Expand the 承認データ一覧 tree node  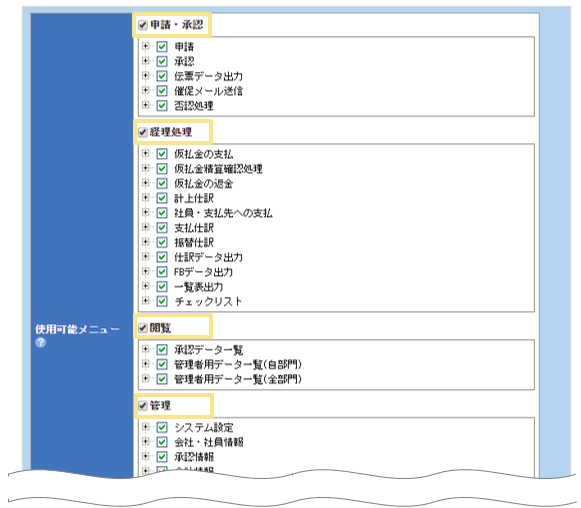coord(146,349)
